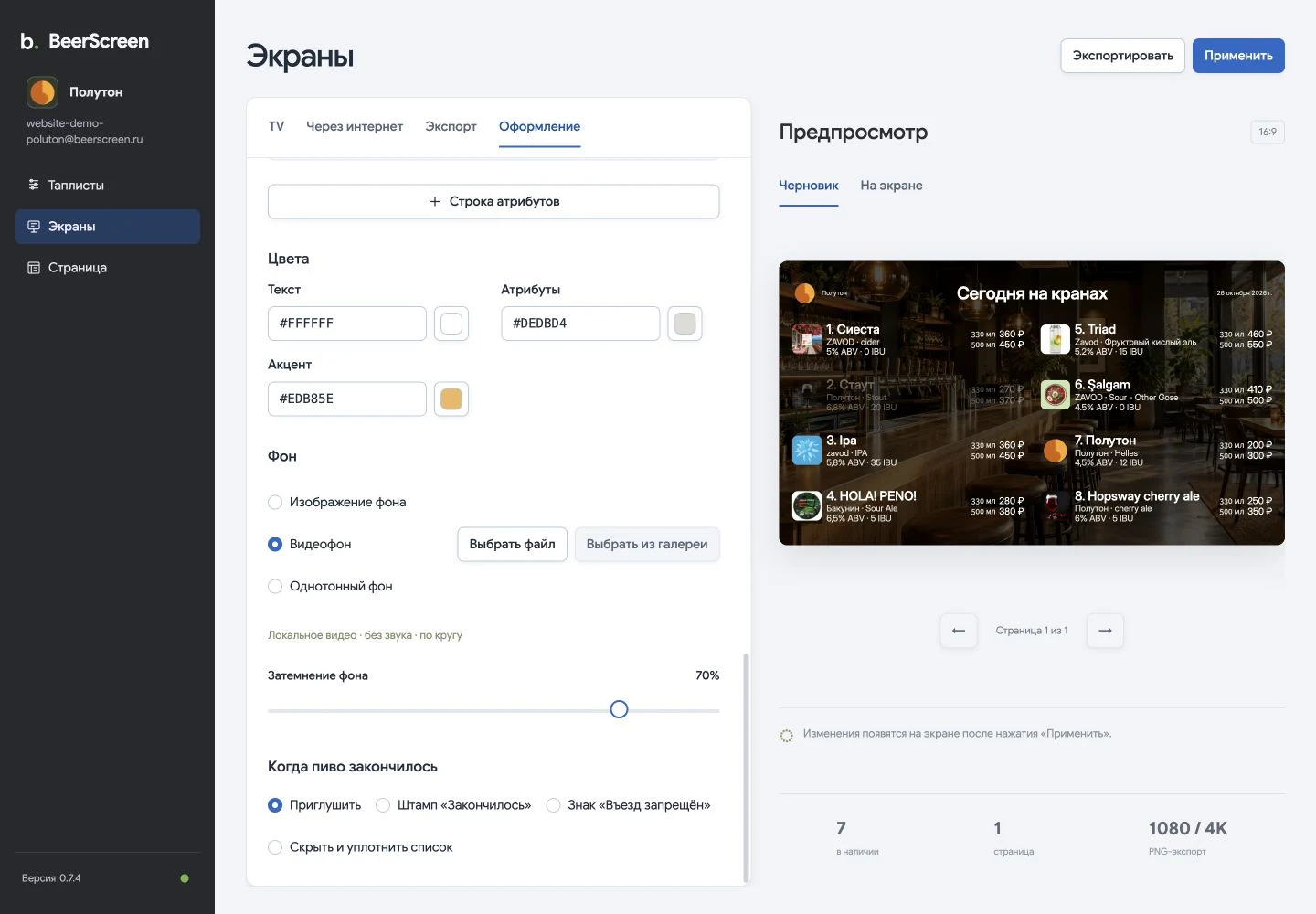Click the Применить button
1316x914 pixels.
pos(1238,56)
